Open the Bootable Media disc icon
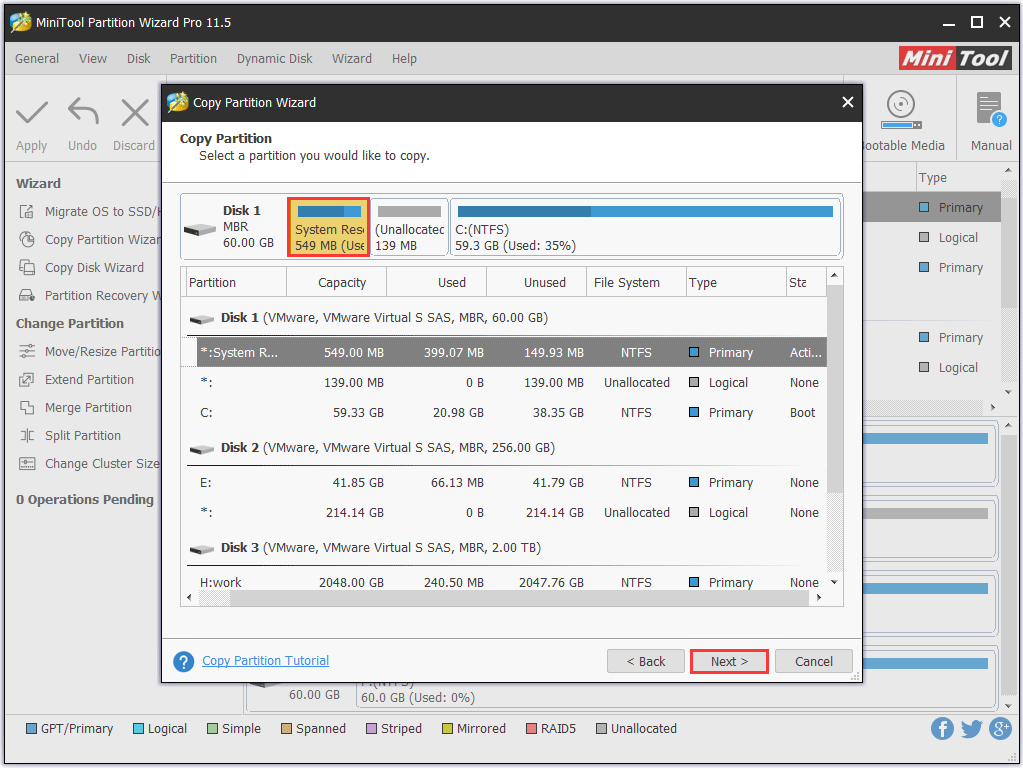 pyautogui.click(x=901, y=110)
